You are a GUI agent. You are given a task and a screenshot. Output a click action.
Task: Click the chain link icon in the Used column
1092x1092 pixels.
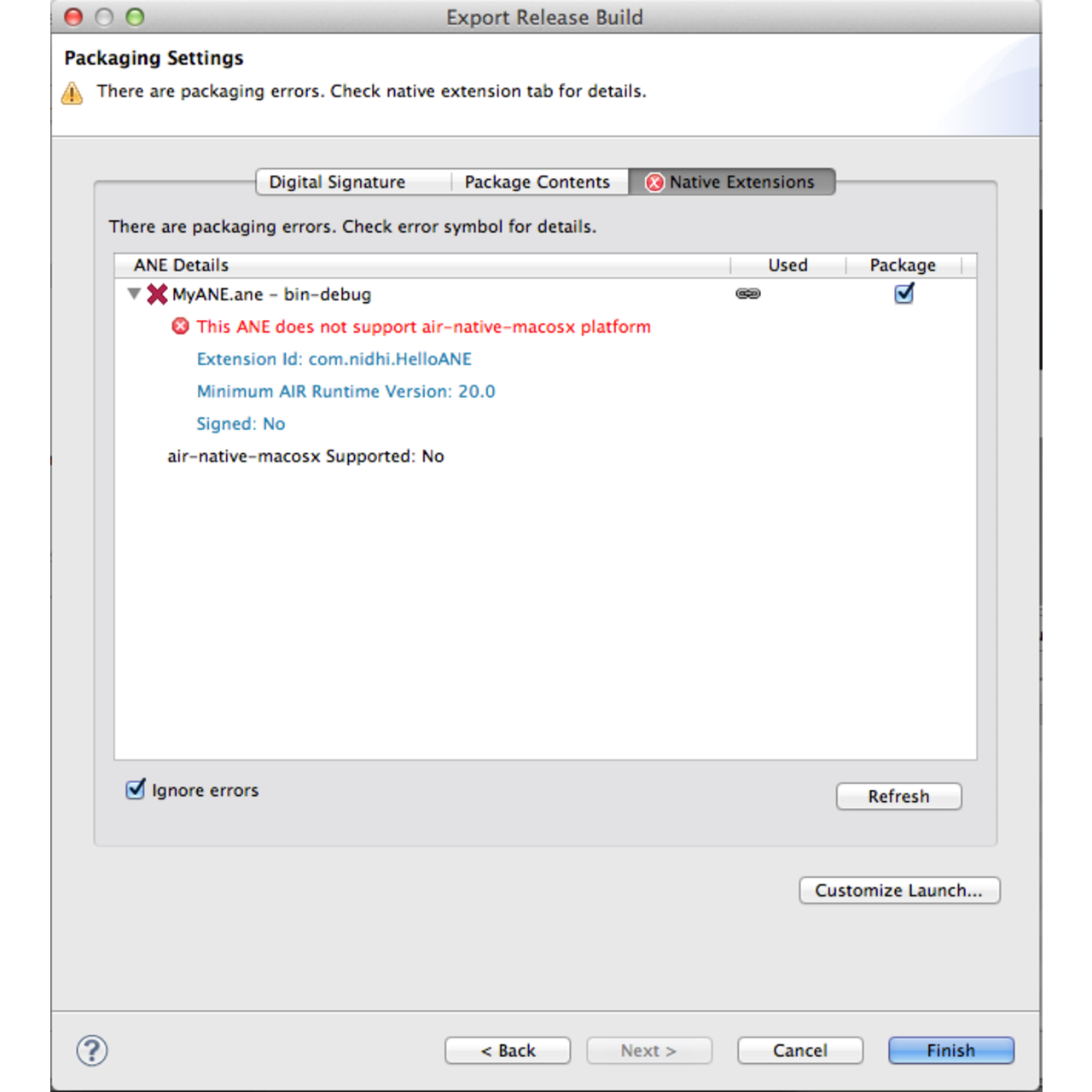748,294
